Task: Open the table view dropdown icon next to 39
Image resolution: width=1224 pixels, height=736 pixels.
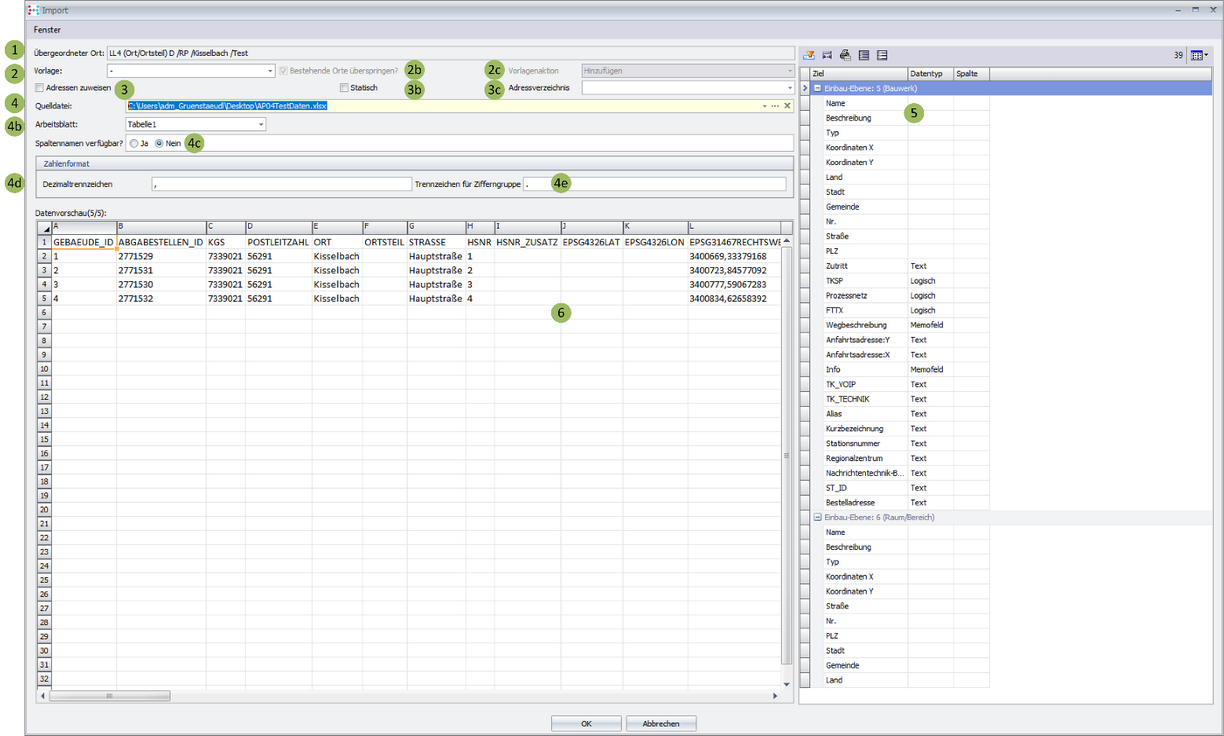Action: 1200,55
